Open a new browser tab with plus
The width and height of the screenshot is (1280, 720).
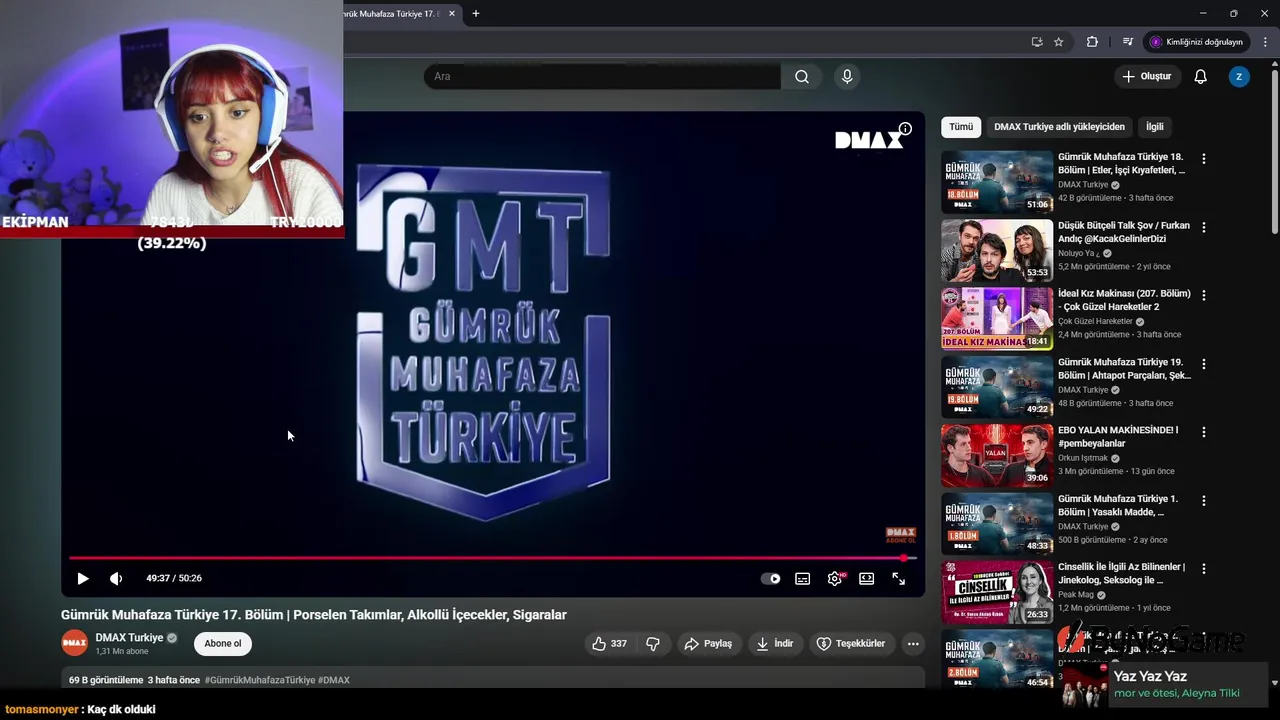pos(476,14)
